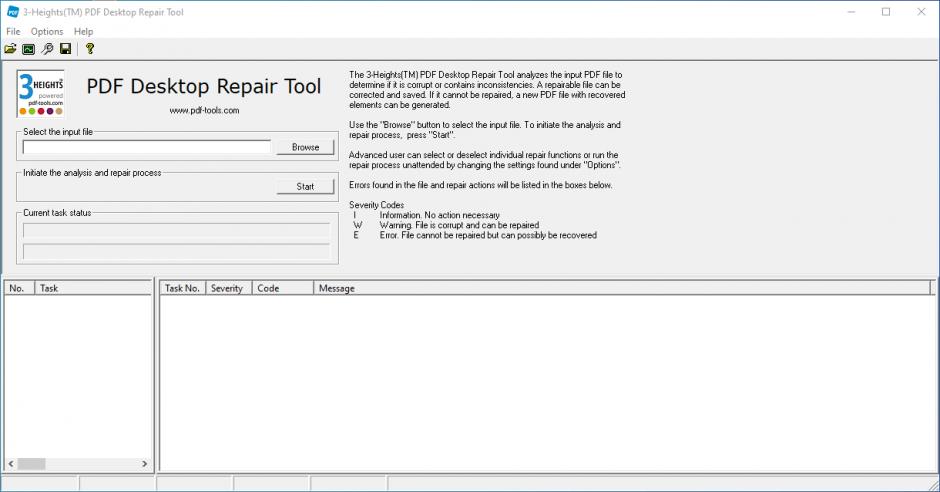The height and width of the screenshot is (492, 940).
Task: Click 'Error. File cannot be repaired' line
Action: point(488,236)
